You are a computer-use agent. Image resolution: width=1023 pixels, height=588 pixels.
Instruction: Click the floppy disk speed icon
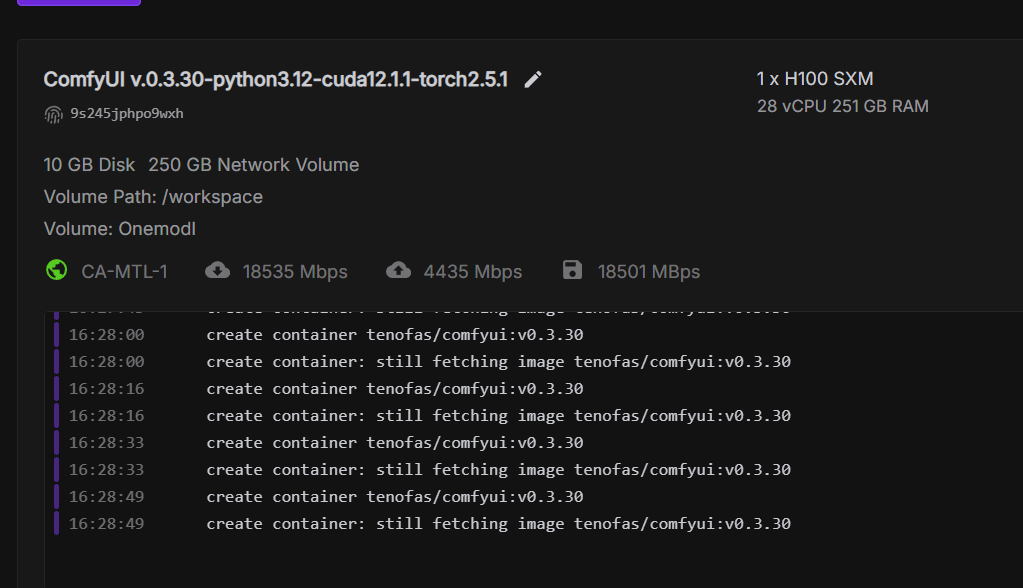coord(572,271)
